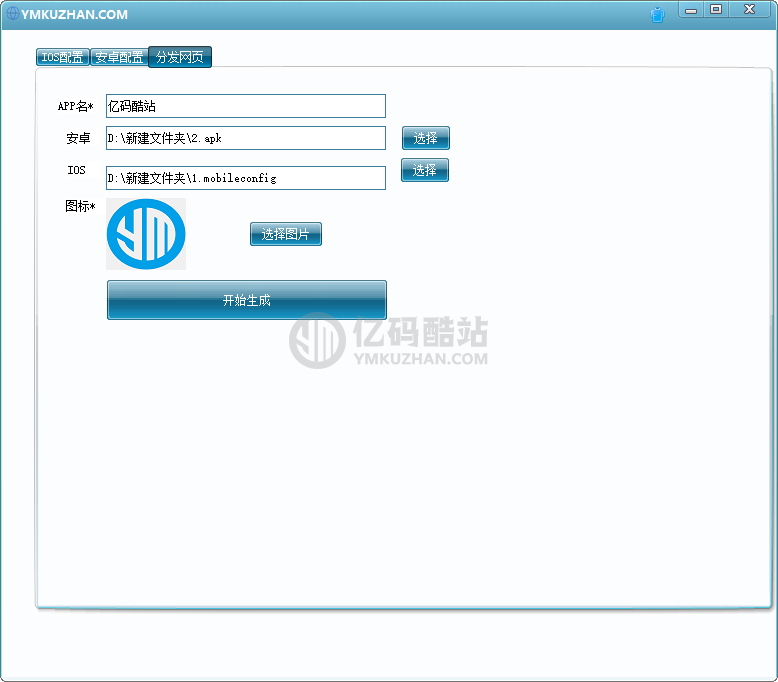Switch to the IOS配置 tab
778x682 pixels.
click(x=63, y=57)
